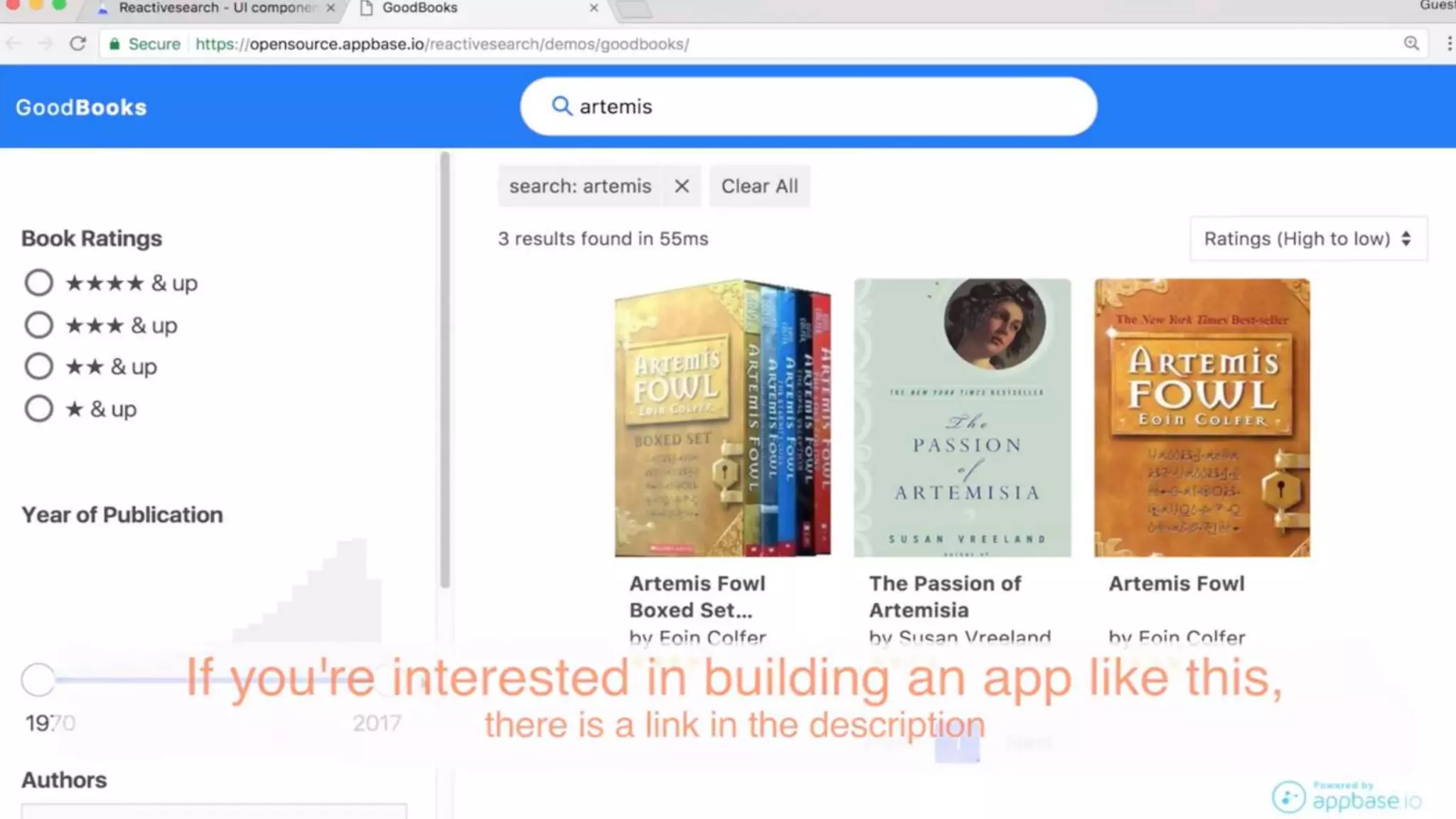The image size is (1456, 819).
Task: Select the 3 stars & up rating
Action: pos(38,325)
